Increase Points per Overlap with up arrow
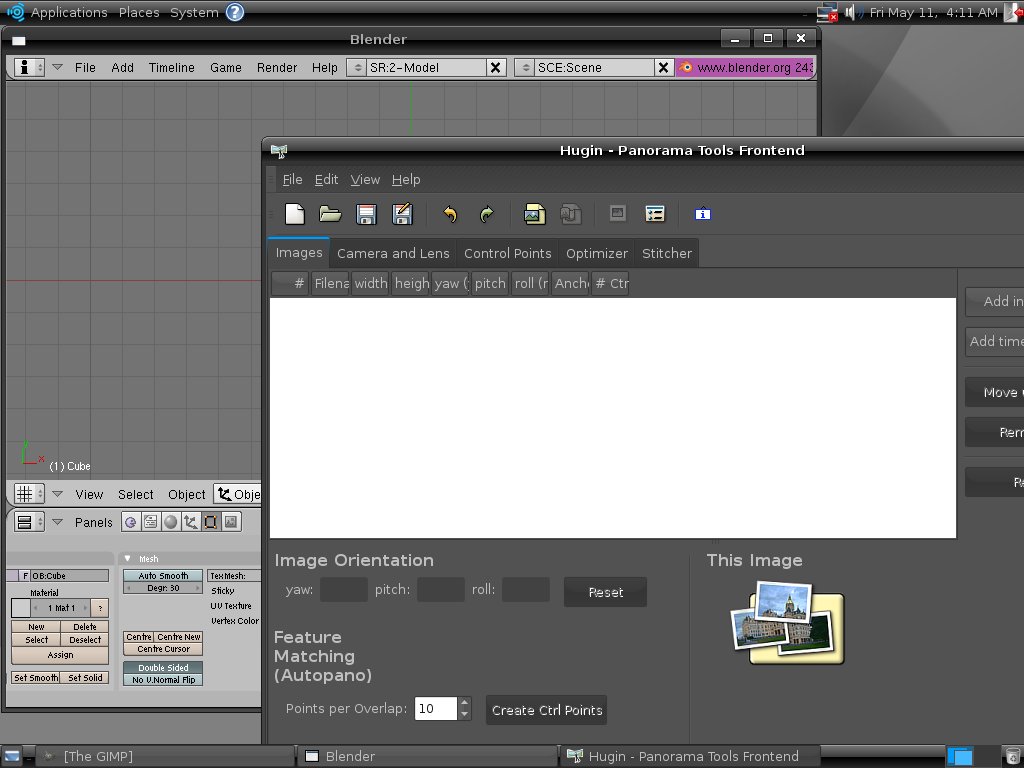 click(x=464, y=703)
